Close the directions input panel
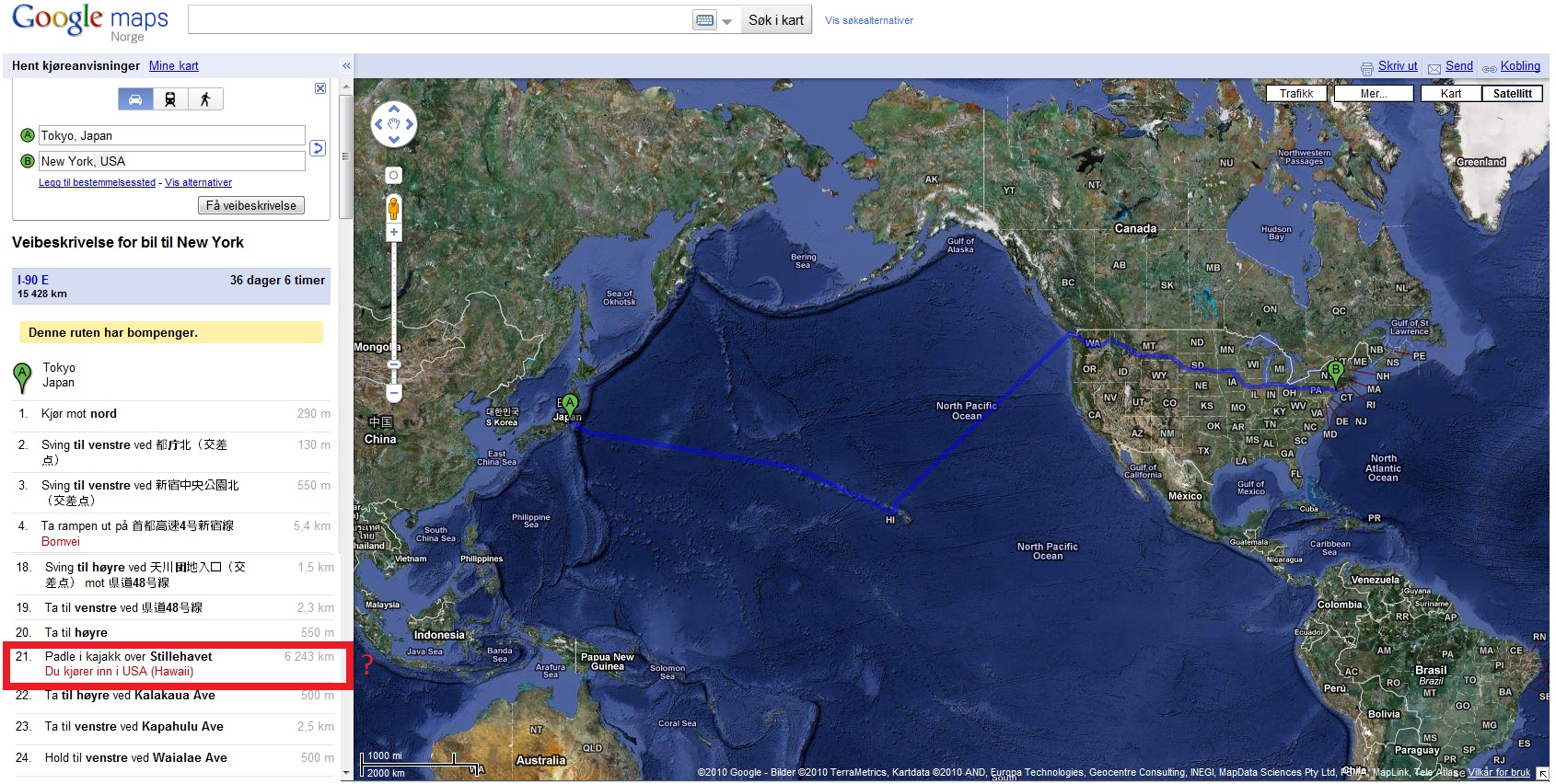1556x784 pixels. (x=320, y=88)
